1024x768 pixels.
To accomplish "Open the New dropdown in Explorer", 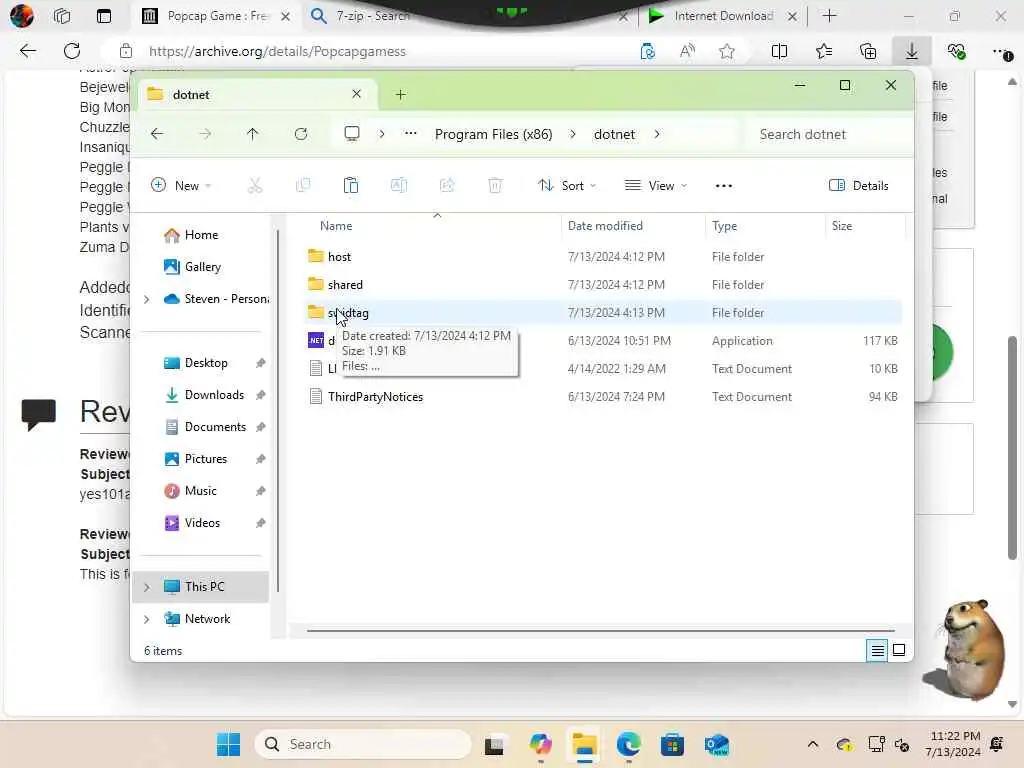I will pos(181,185).
